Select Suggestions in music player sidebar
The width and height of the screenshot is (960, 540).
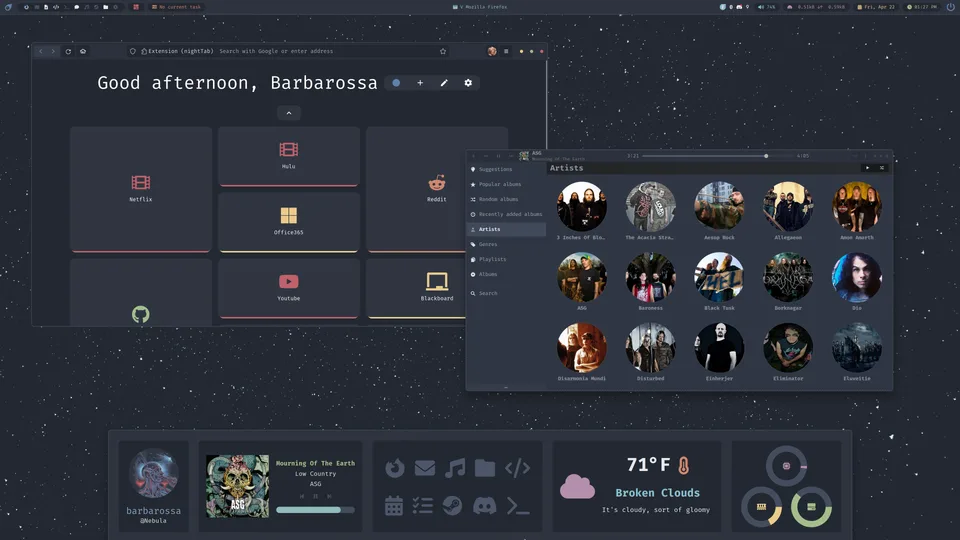coord(506,170)
